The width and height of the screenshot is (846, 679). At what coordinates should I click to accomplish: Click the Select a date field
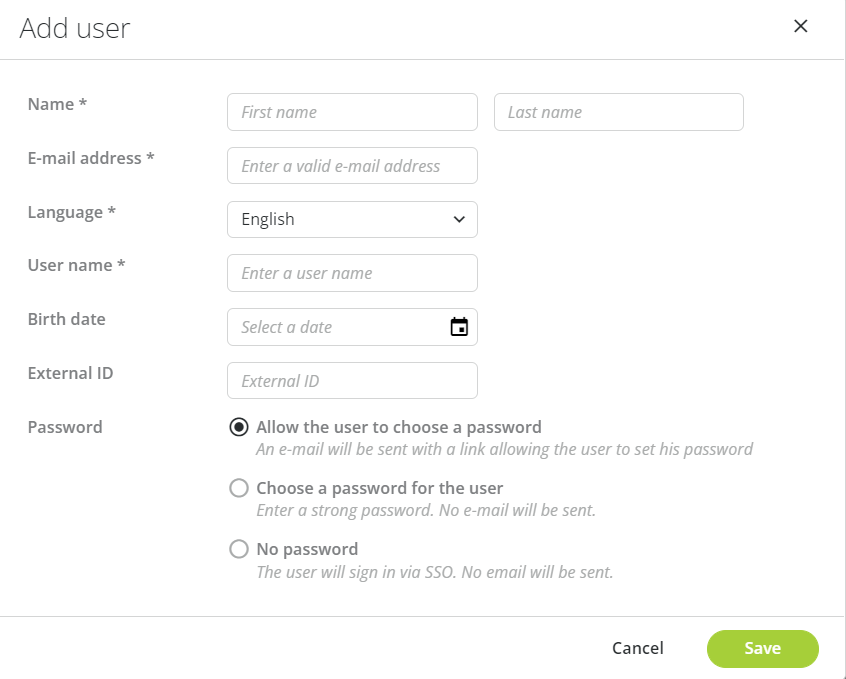tap(352, 327)
